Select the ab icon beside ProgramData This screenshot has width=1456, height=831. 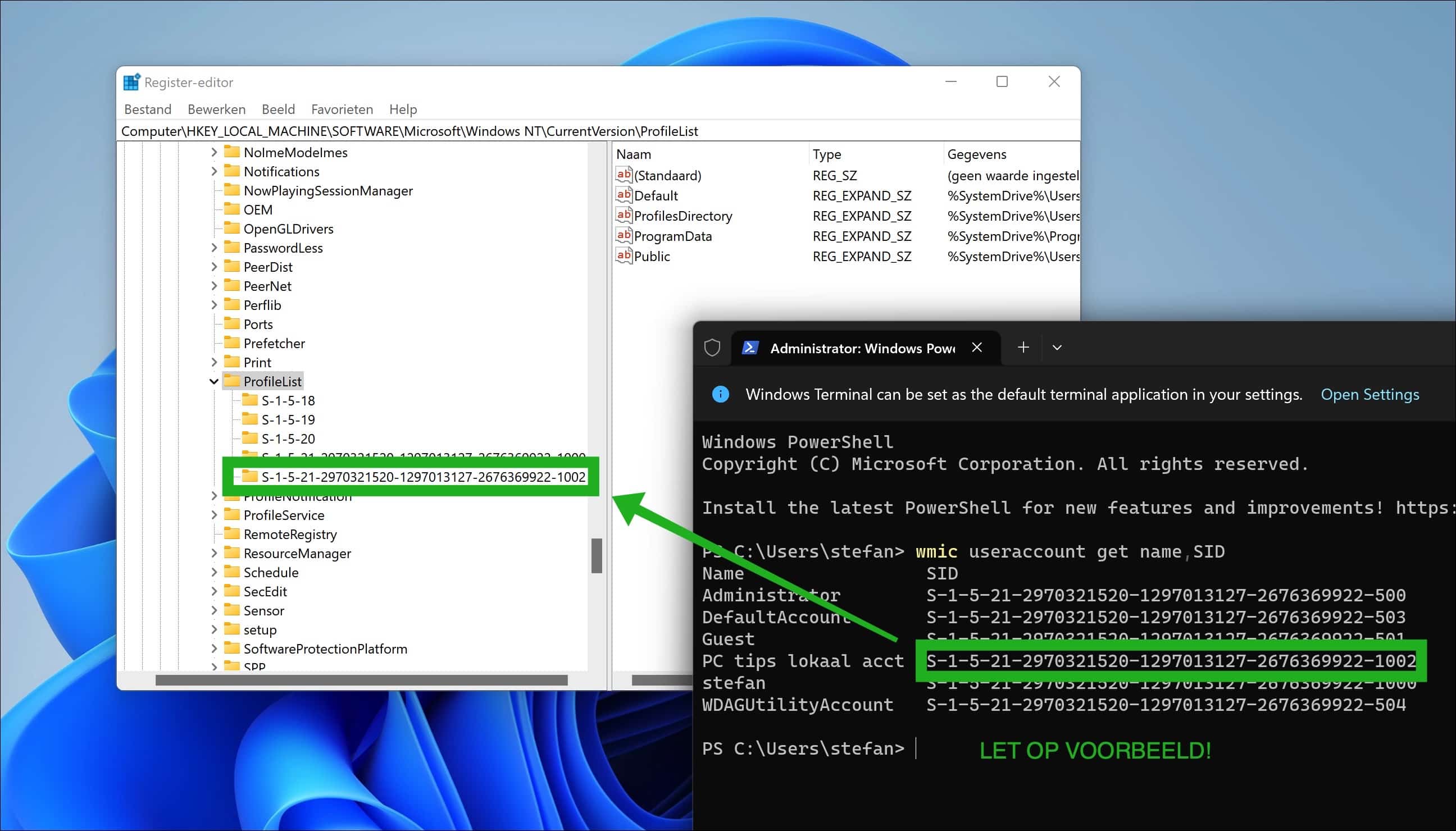(x=624, y=236)
